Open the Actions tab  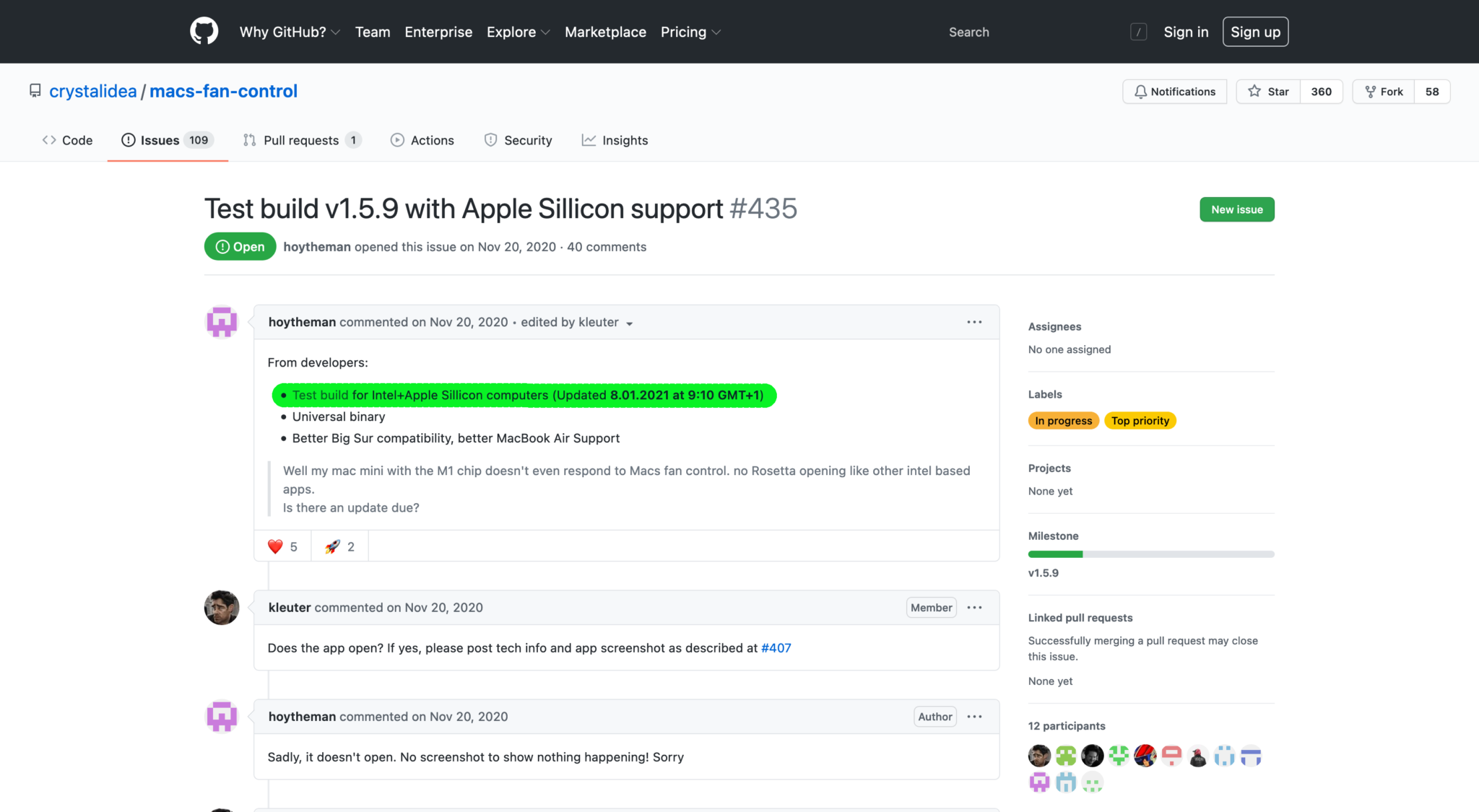tap(422, 140)
